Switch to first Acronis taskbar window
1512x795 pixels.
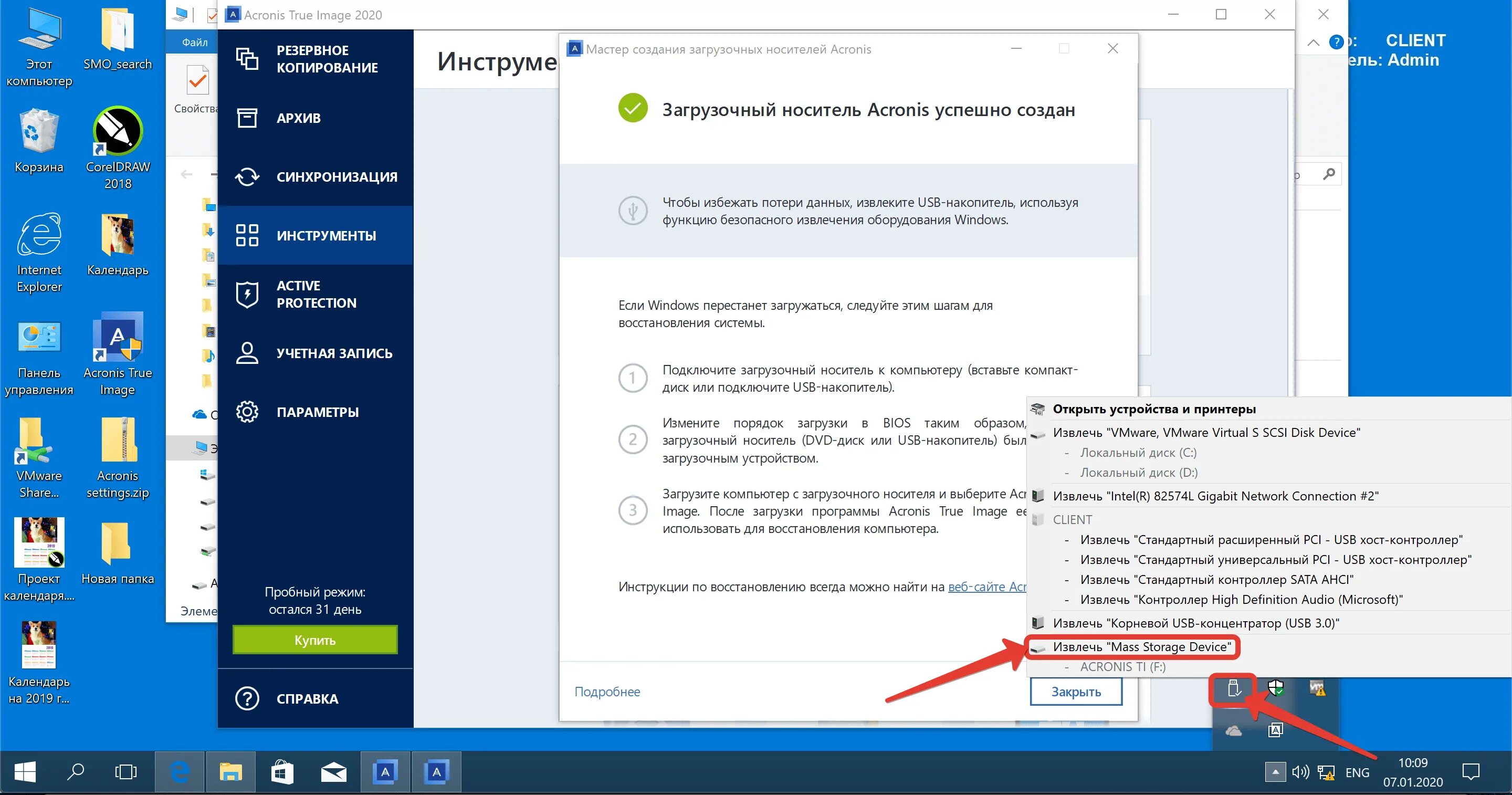click(385, 772)
